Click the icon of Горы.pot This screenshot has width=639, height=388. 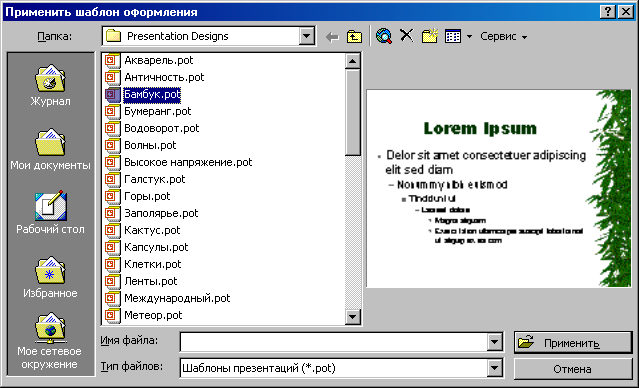pos(112,196)
